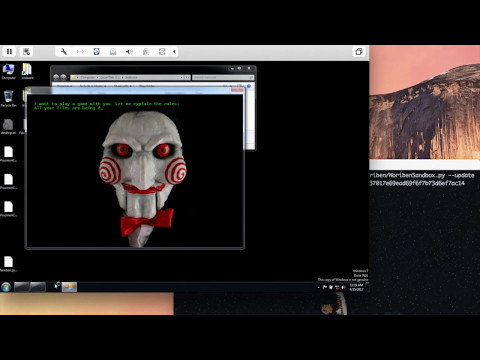Toggle the VM sound speaker icon
Screen dimensions: 480x360
(129, 52)
